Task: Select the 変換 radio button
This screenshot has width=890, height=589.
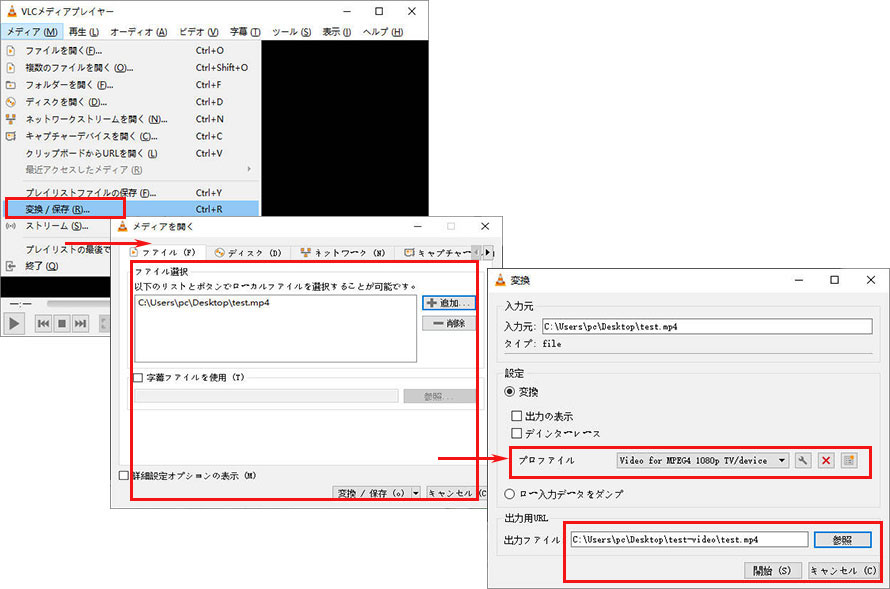Action: tap(510, 392)
